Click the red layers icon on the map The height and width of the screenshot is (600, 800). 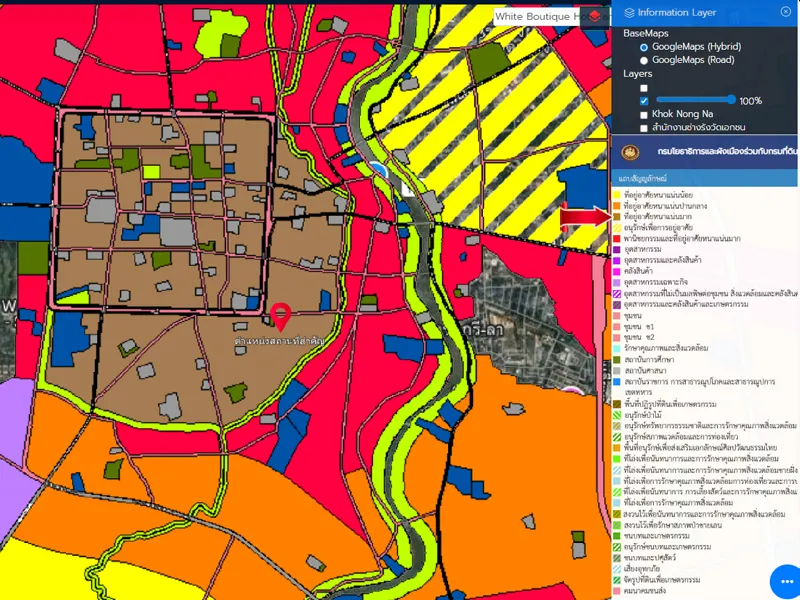coord(596,16)
